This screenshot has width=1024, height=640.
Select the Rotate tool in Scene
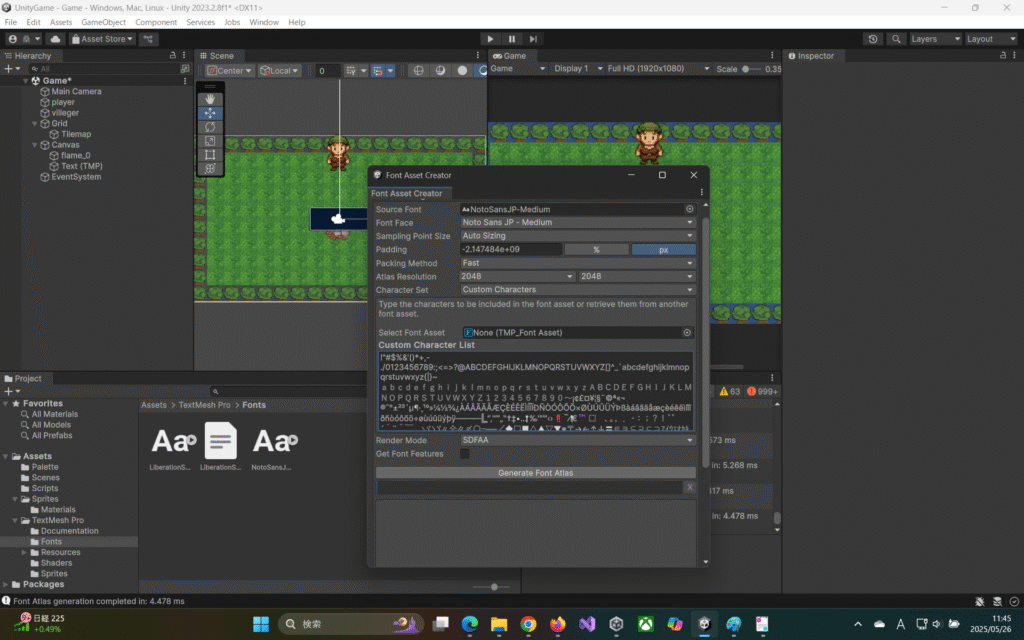click(210, 127)
